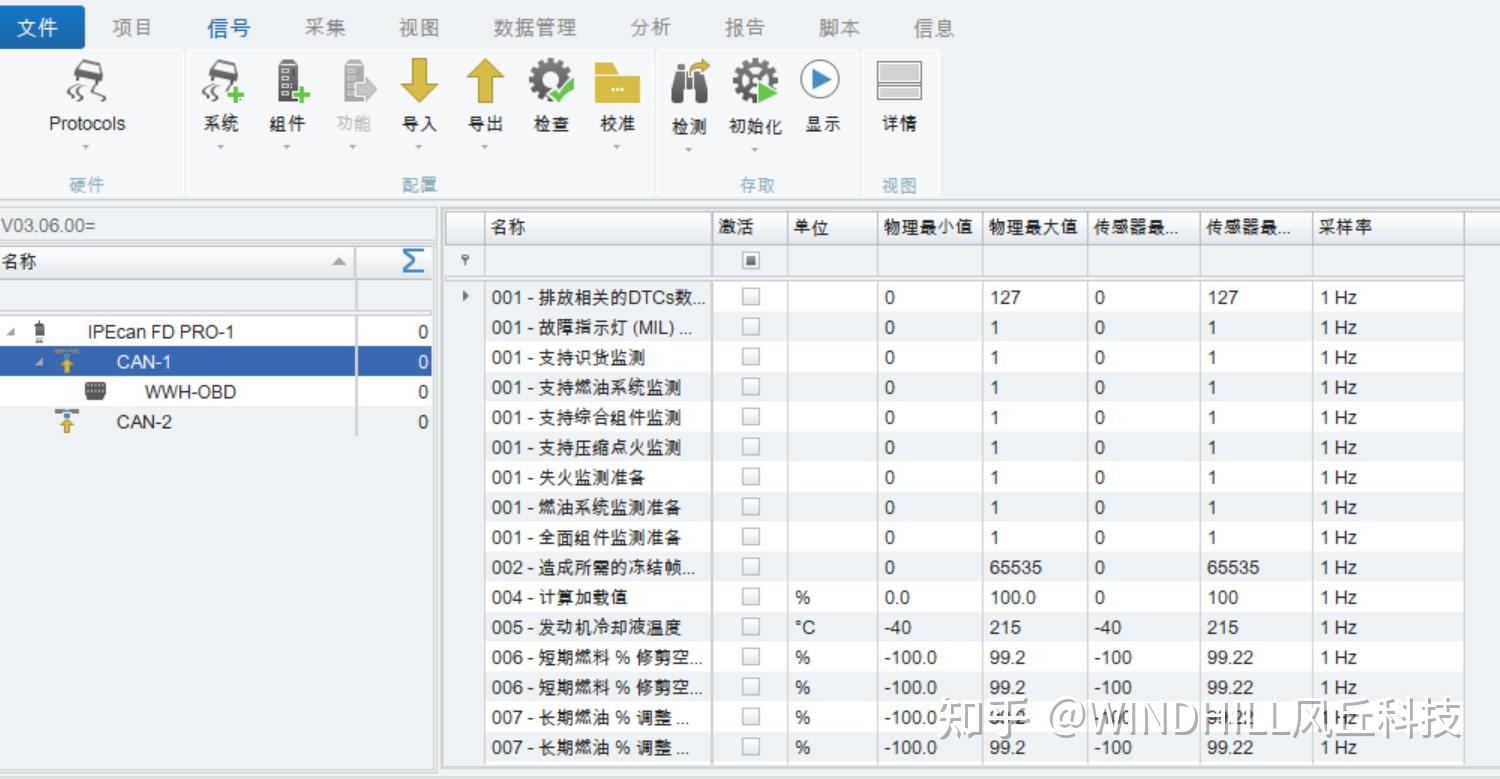Switch to the 信号 ribbon tab
The image size is (1500, 779).
pyautogui.click(x=228, y=27)
